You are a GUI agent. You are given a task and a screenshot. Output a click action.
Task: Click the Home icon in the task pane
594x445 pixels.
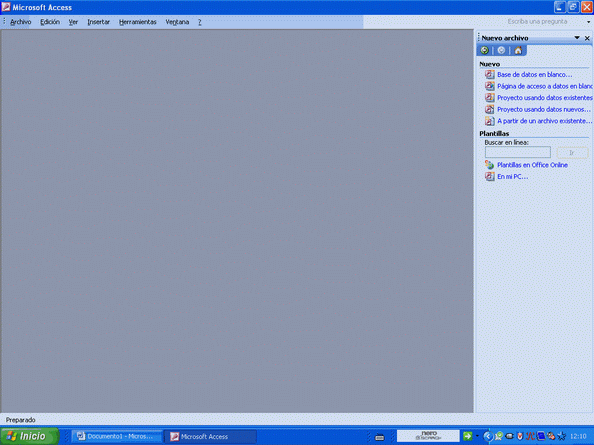(x=518, y=50)
